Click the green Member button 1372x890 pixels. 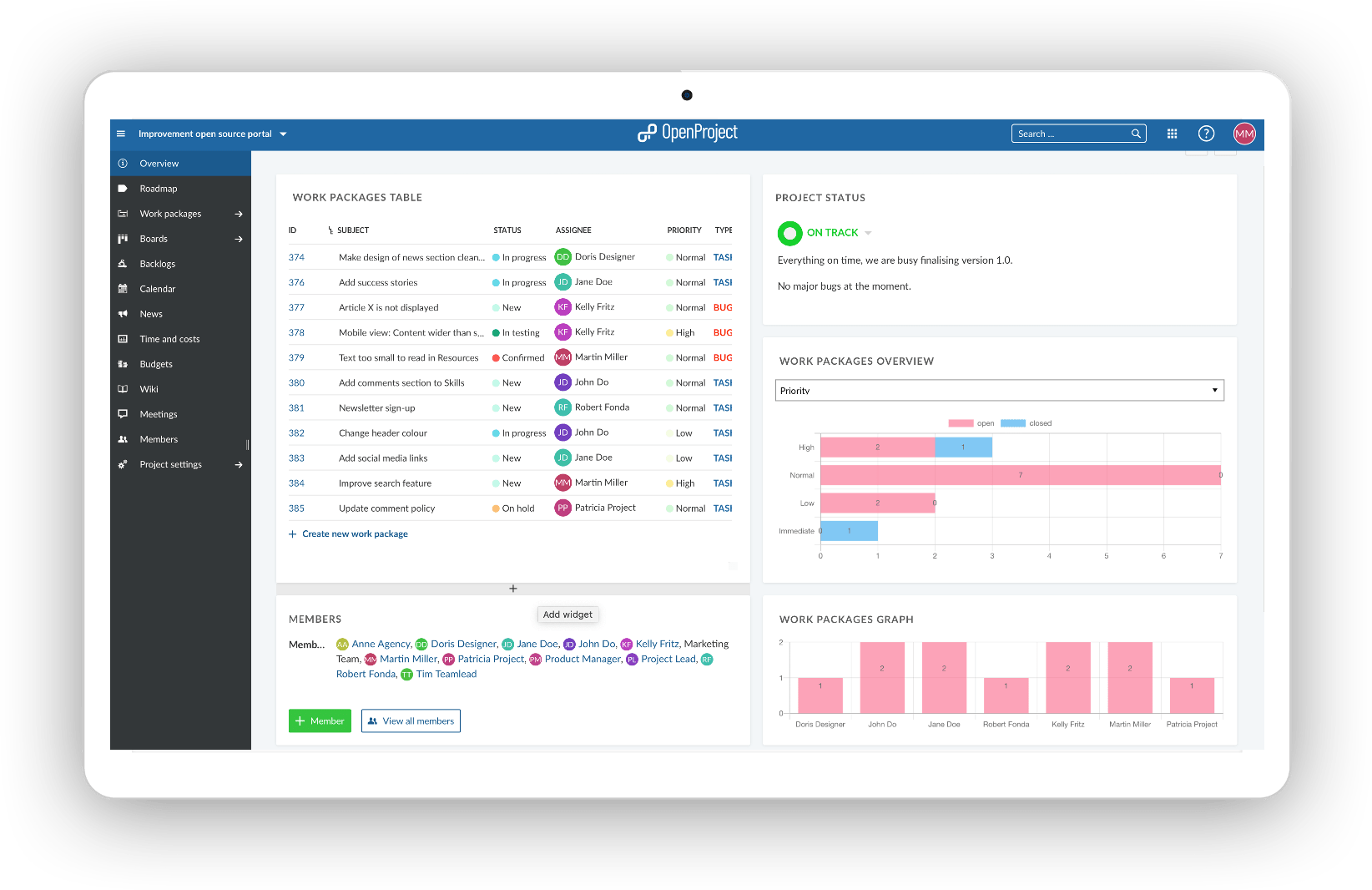[320, 721]
